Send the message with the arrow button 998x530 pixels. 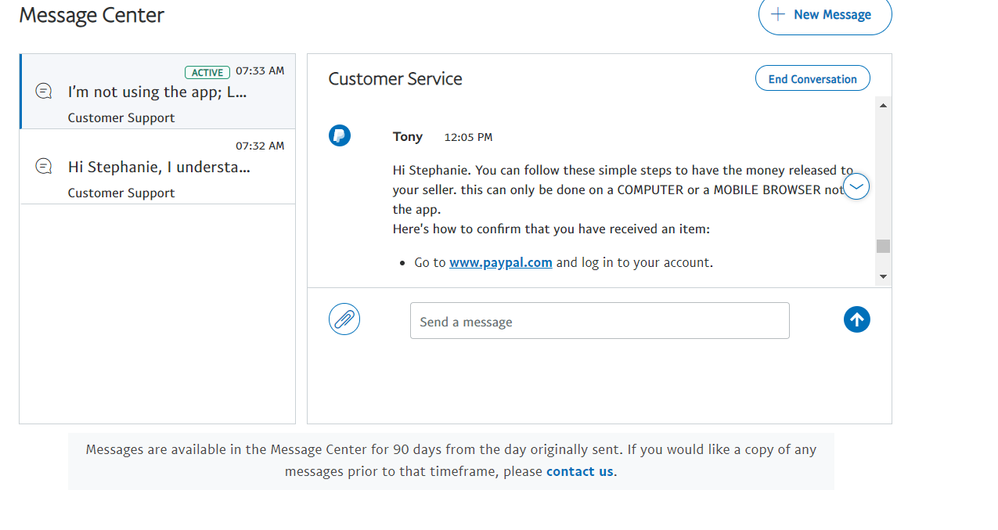pyautogui.click(x=857, y=319)
